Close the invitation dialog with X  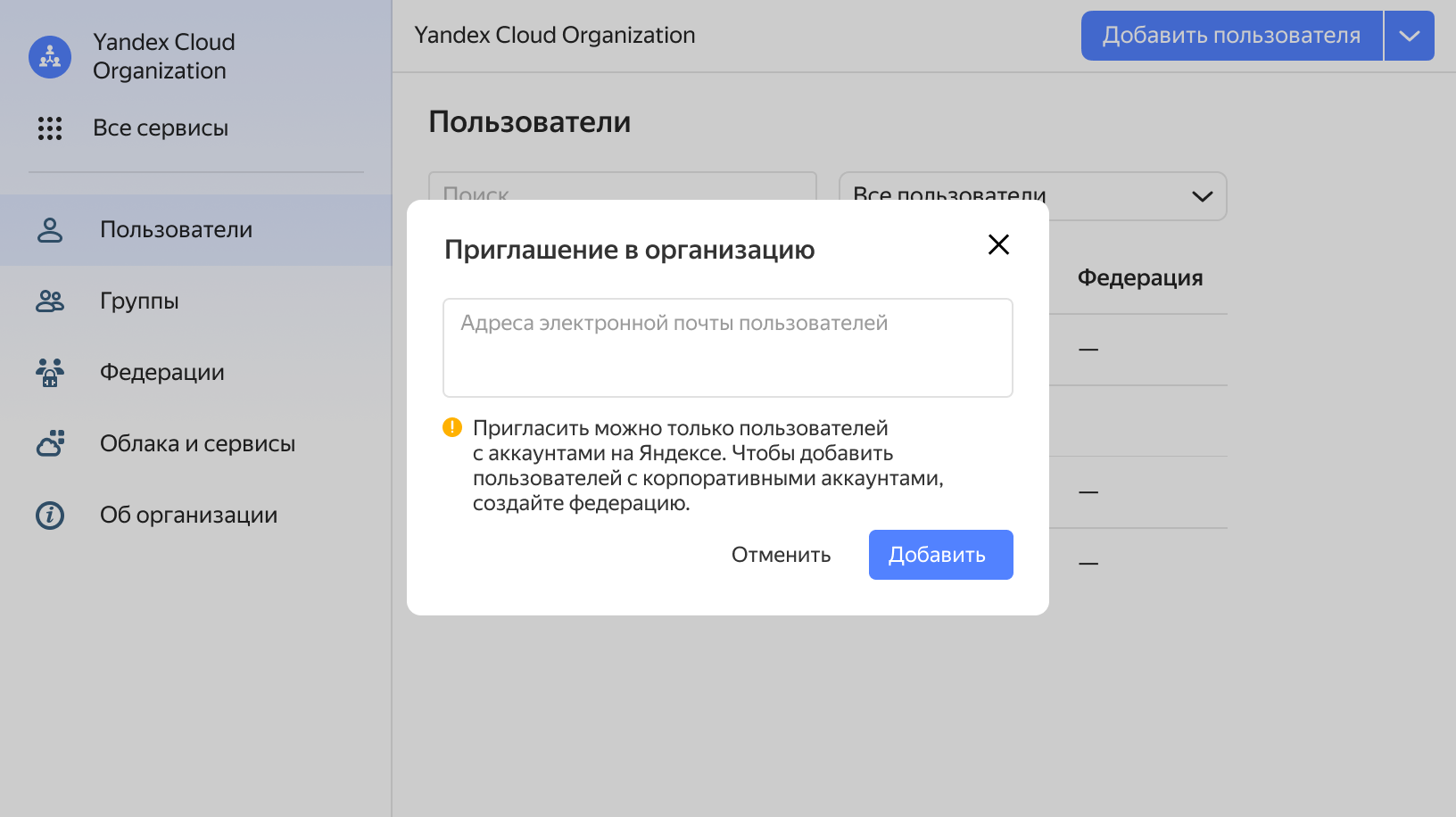pyautogui.click(x=998, y=244)
